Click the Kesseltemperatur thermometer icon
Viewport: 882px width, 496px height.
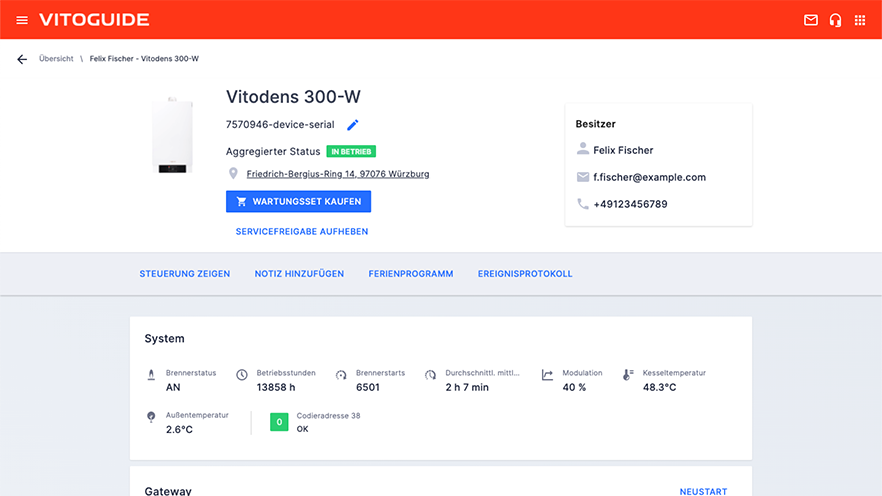[x=628, y=375]
